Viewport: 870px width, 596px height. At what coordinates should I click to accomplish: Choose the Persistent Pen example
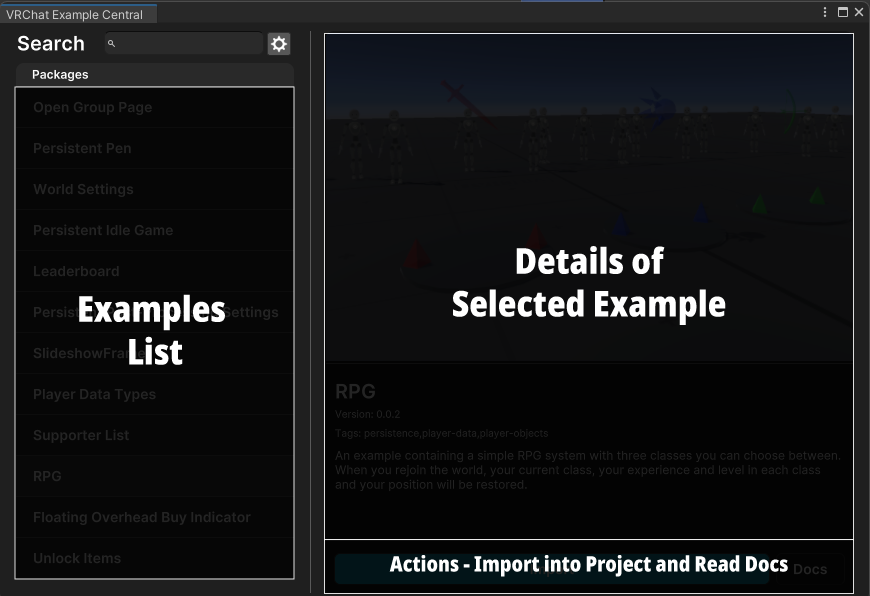[x=155, y=149]
